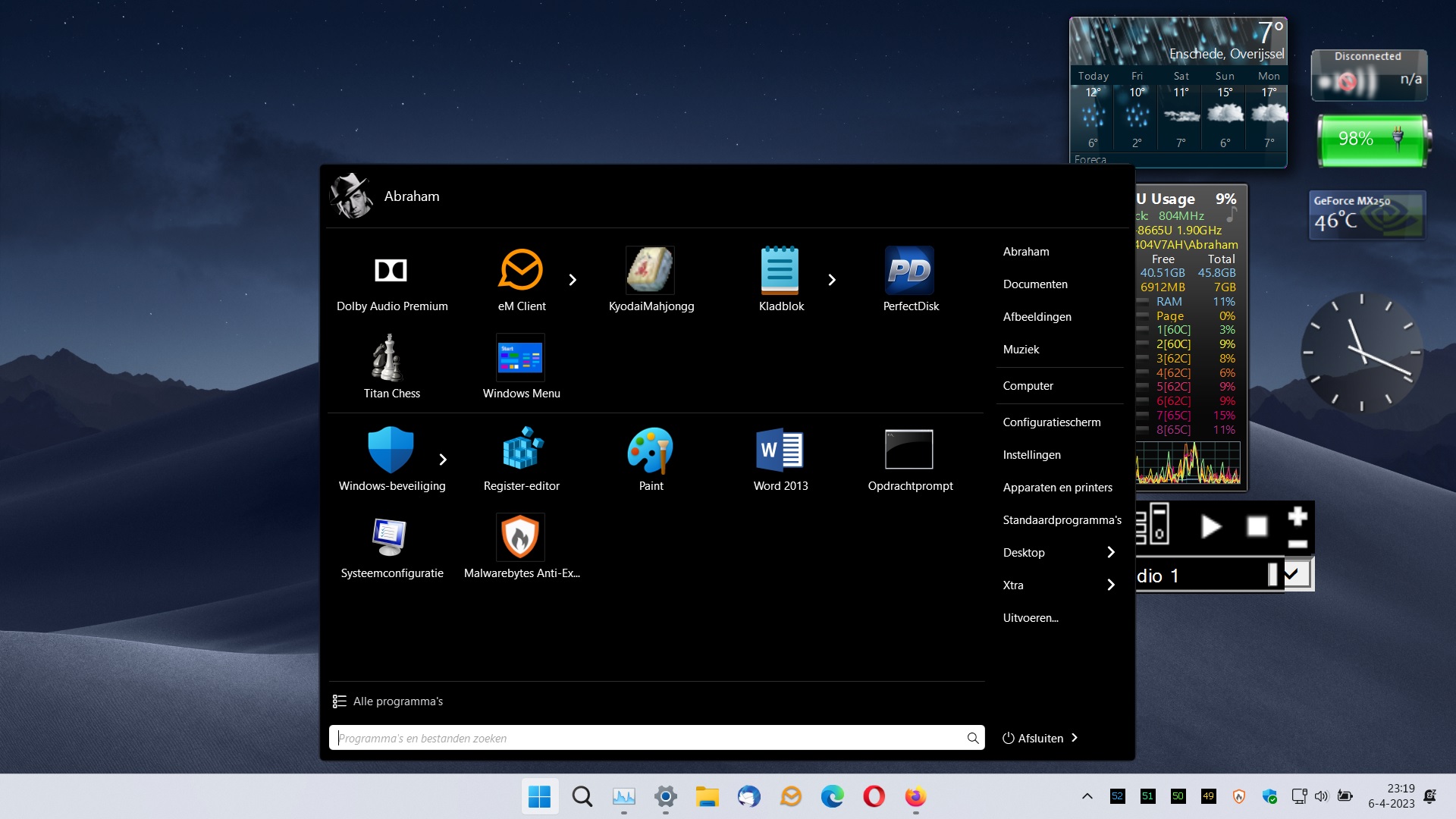Click Afsluiten power button

[x=1032, y=738]
